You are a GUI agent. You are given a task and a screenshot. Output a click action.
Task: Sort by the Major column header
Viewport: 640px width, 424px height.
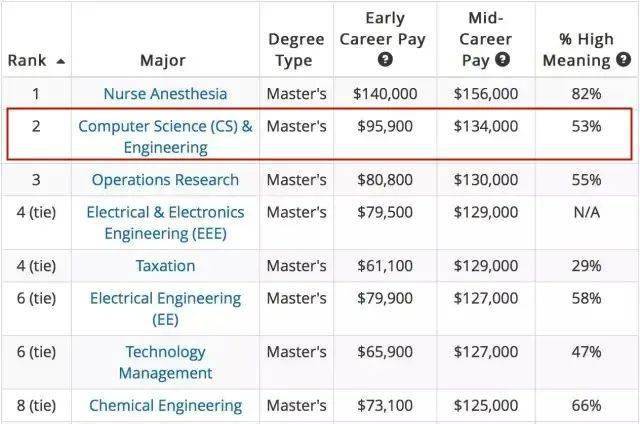[x=163, y=60]
